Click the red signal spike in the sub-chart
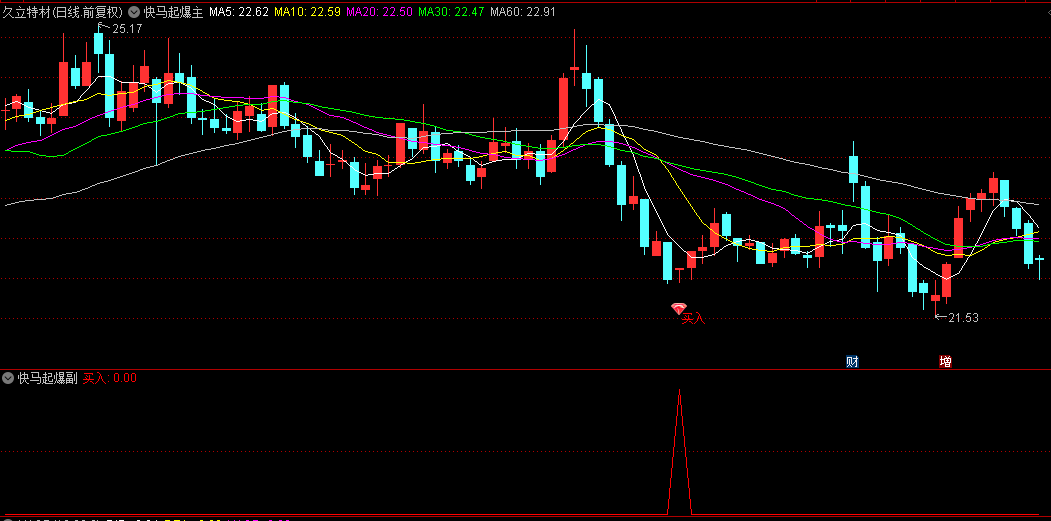Image resolution: width=1051 pixels, height=521 pixels. (x=679, y=451)
